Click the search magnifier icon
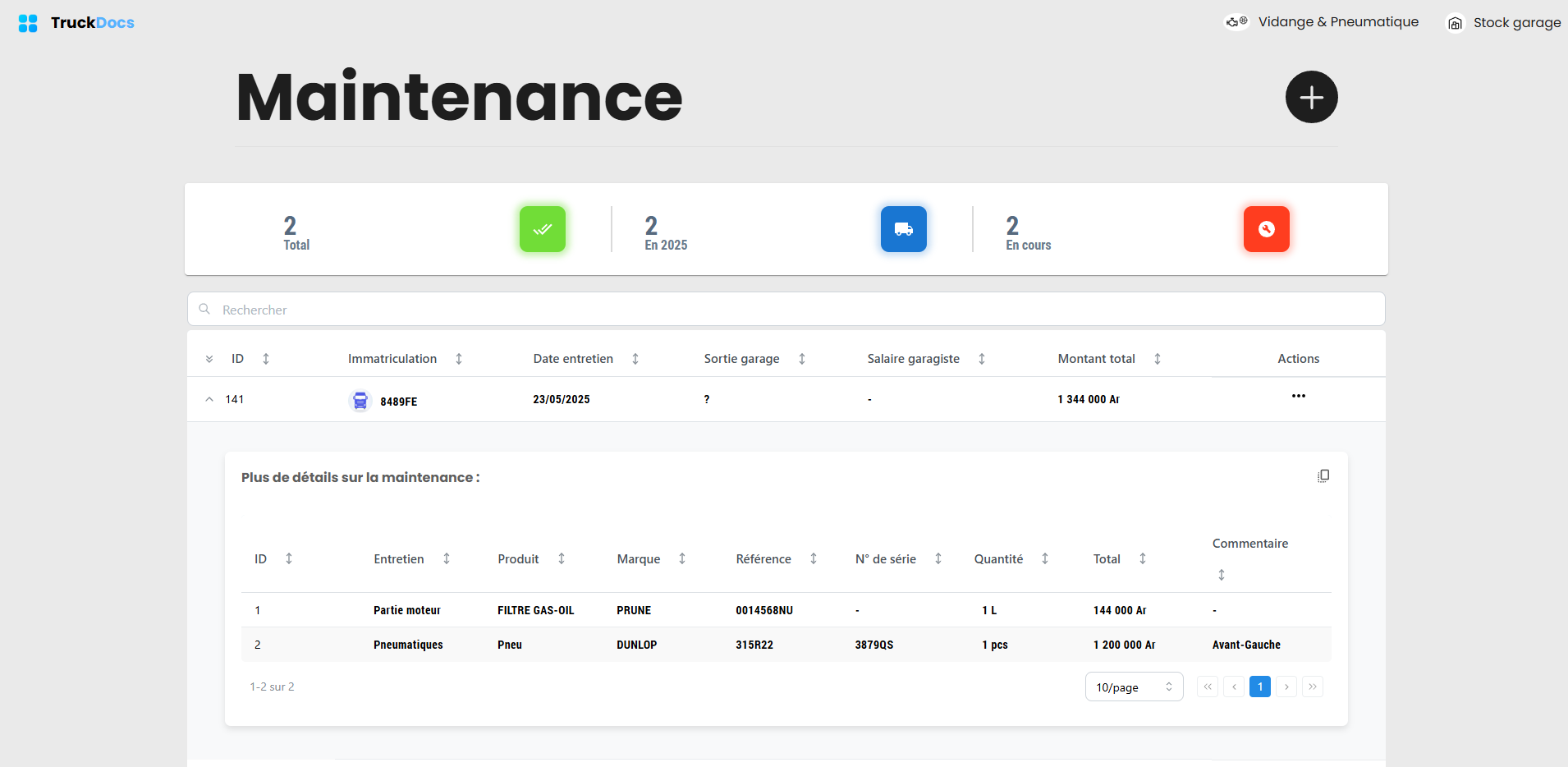 tap(204, 310)
